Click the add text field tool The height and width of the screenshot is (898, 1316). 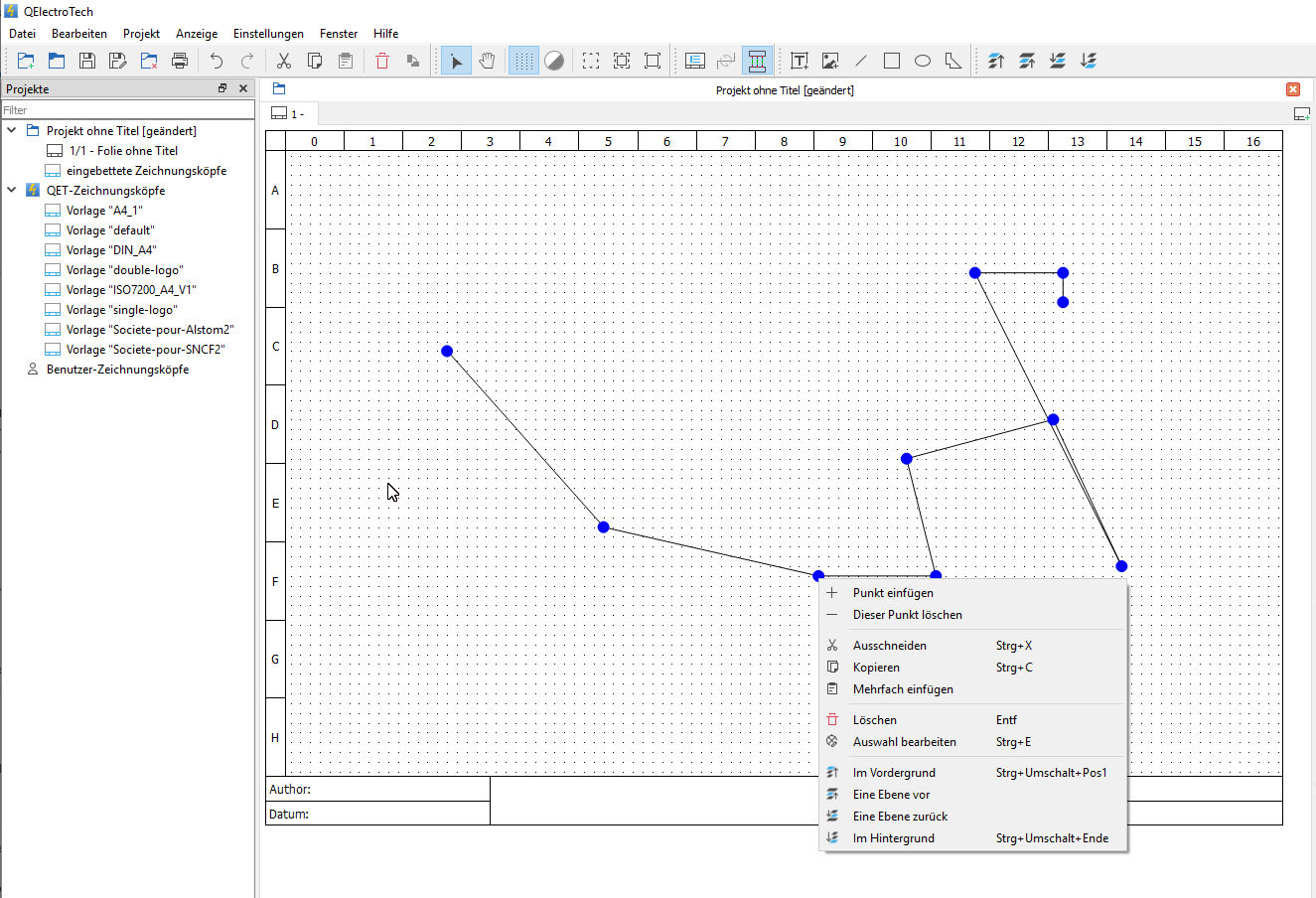[x=800, y=62]
